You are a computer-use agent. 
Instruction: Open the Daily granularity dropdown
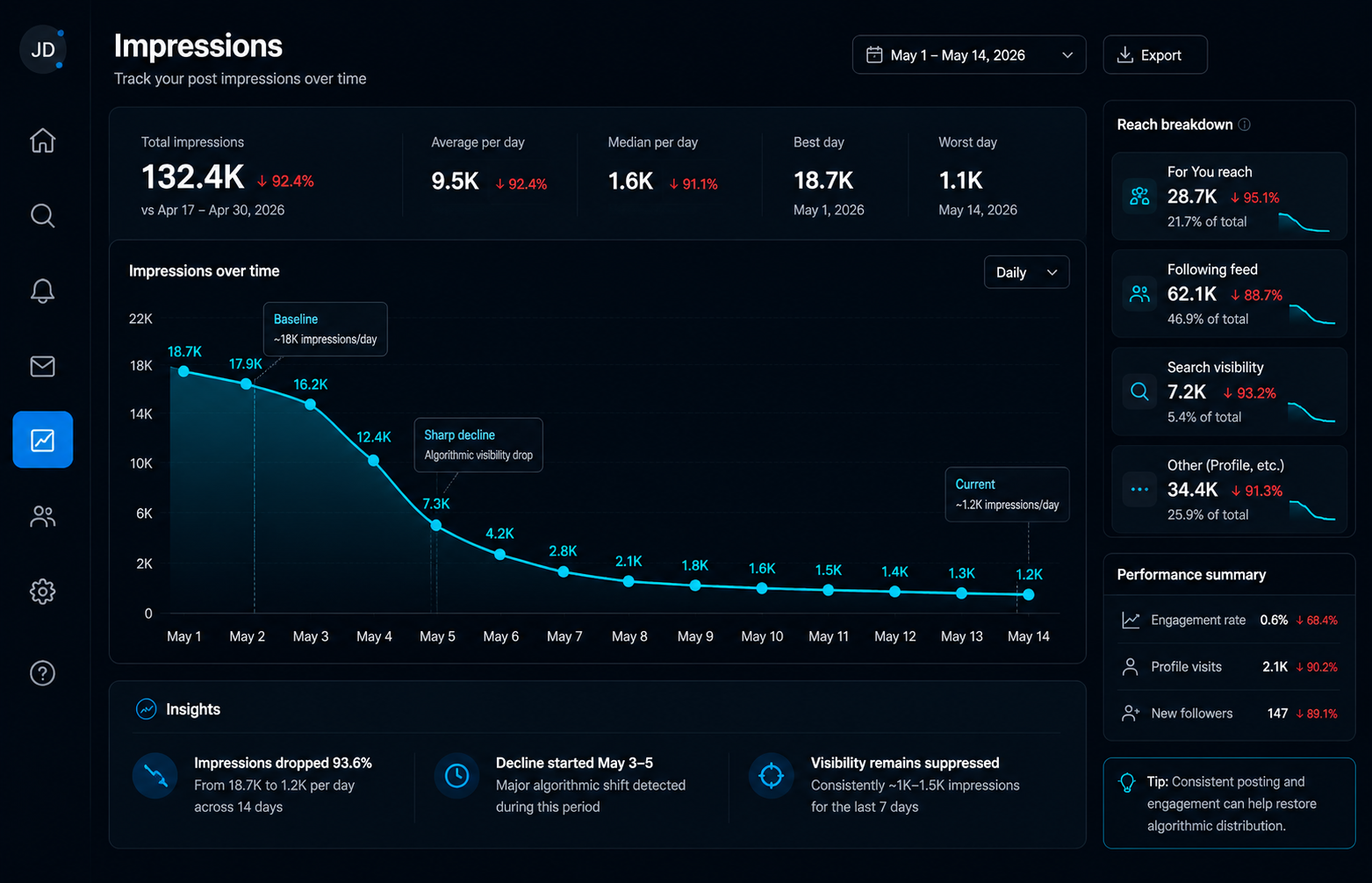click(1026, 272)
